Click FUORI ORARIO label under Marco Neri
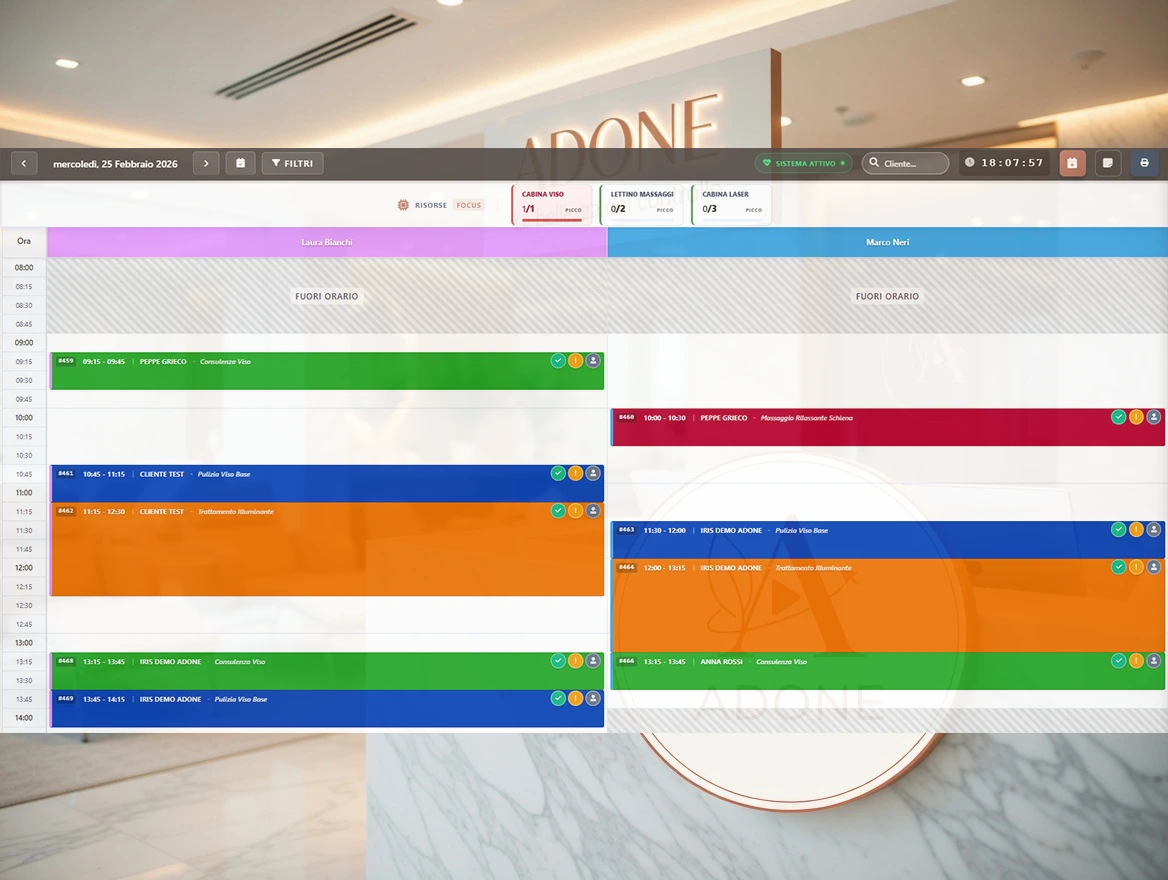The height and width of the screenshot is (880, 1168). (887, 297)
